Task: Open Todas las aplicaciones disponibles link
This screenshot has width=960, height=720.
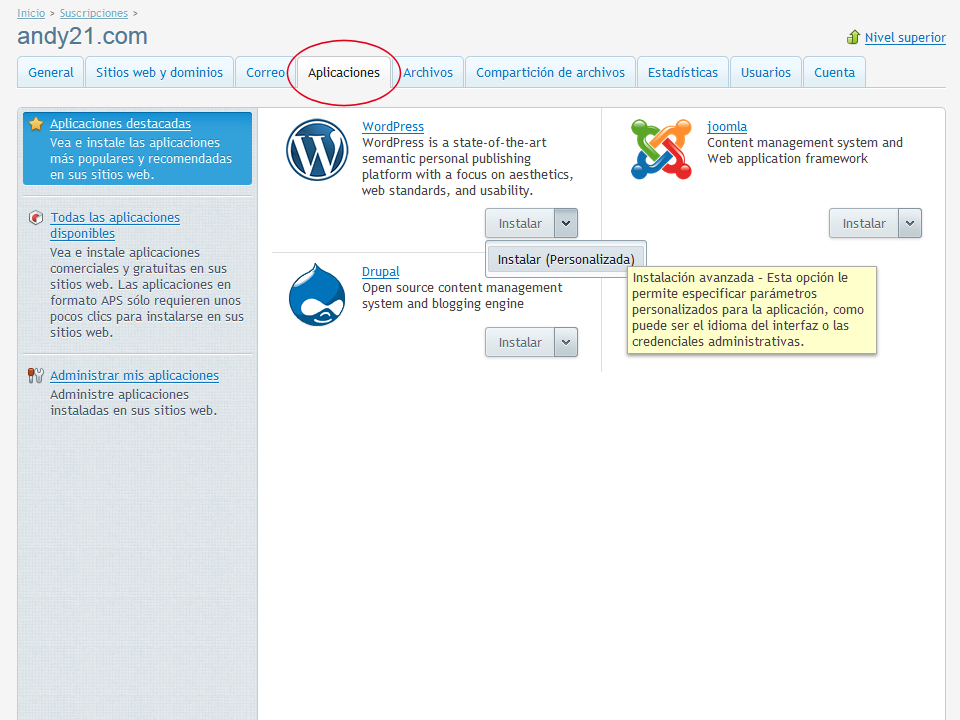Action: (x=115, y=225)
